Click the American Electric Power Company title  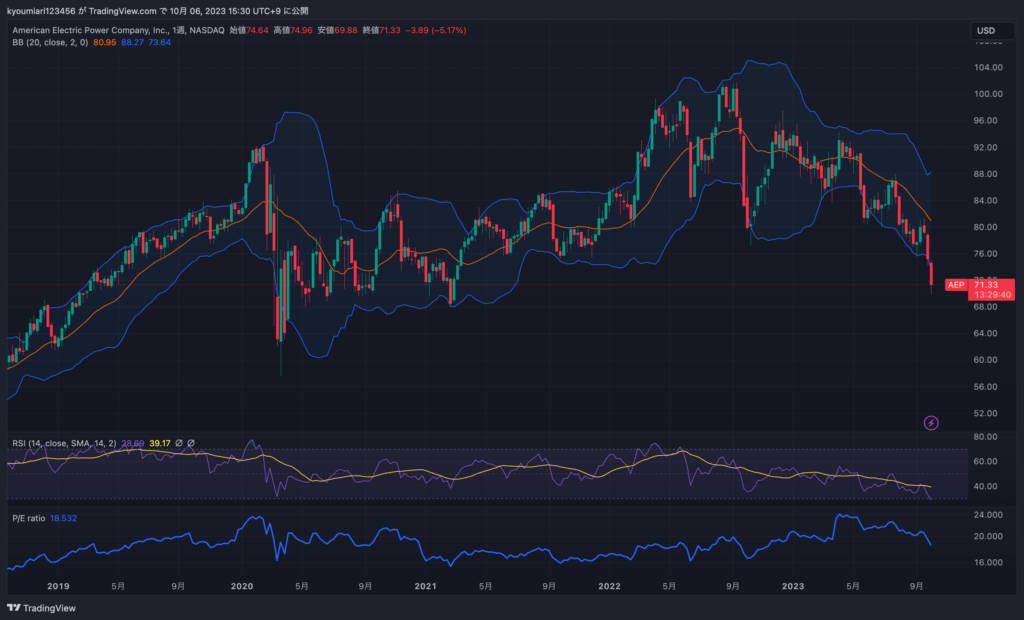click(x=91, y=30)
